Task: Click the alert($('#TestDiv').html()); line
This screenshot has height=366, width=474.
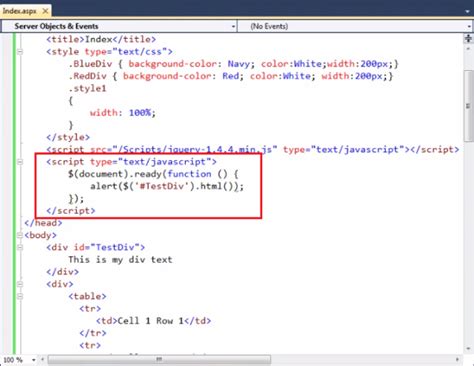Action: point(167,186)
